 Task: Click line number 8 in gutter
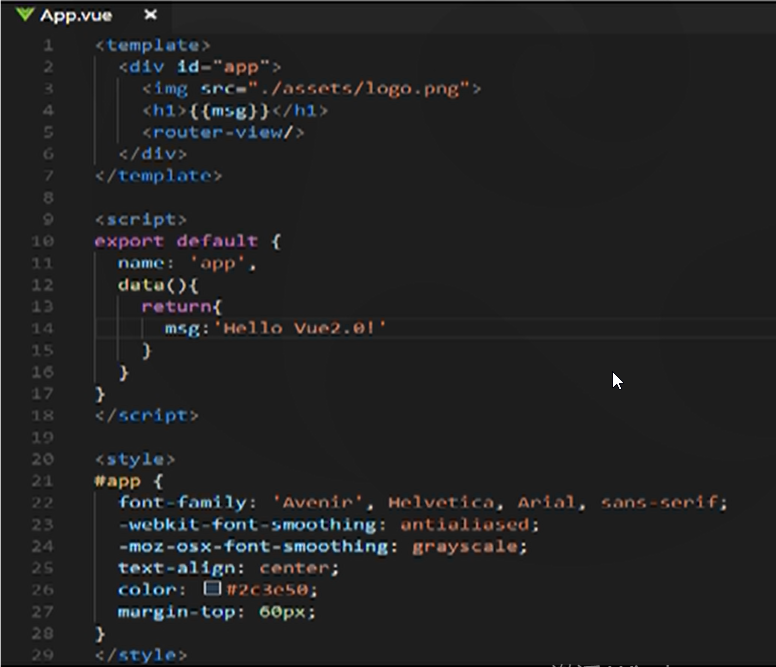point(48,197)
